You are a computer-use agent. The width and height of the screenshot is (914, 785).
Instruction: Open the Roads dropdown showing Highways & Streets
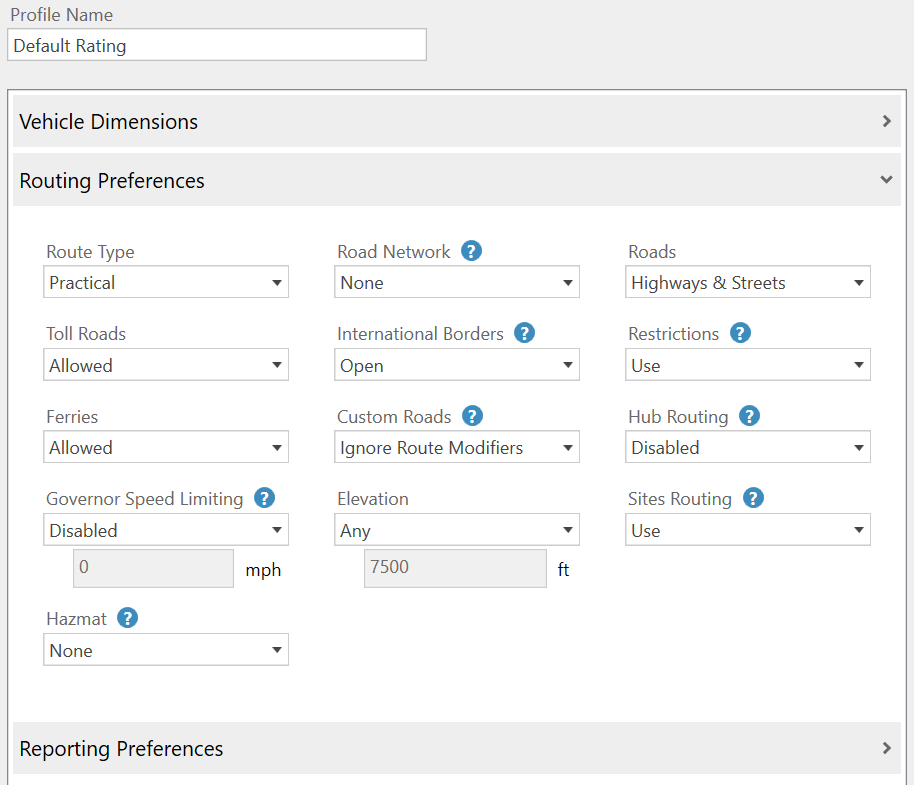[x=748, y=282]
